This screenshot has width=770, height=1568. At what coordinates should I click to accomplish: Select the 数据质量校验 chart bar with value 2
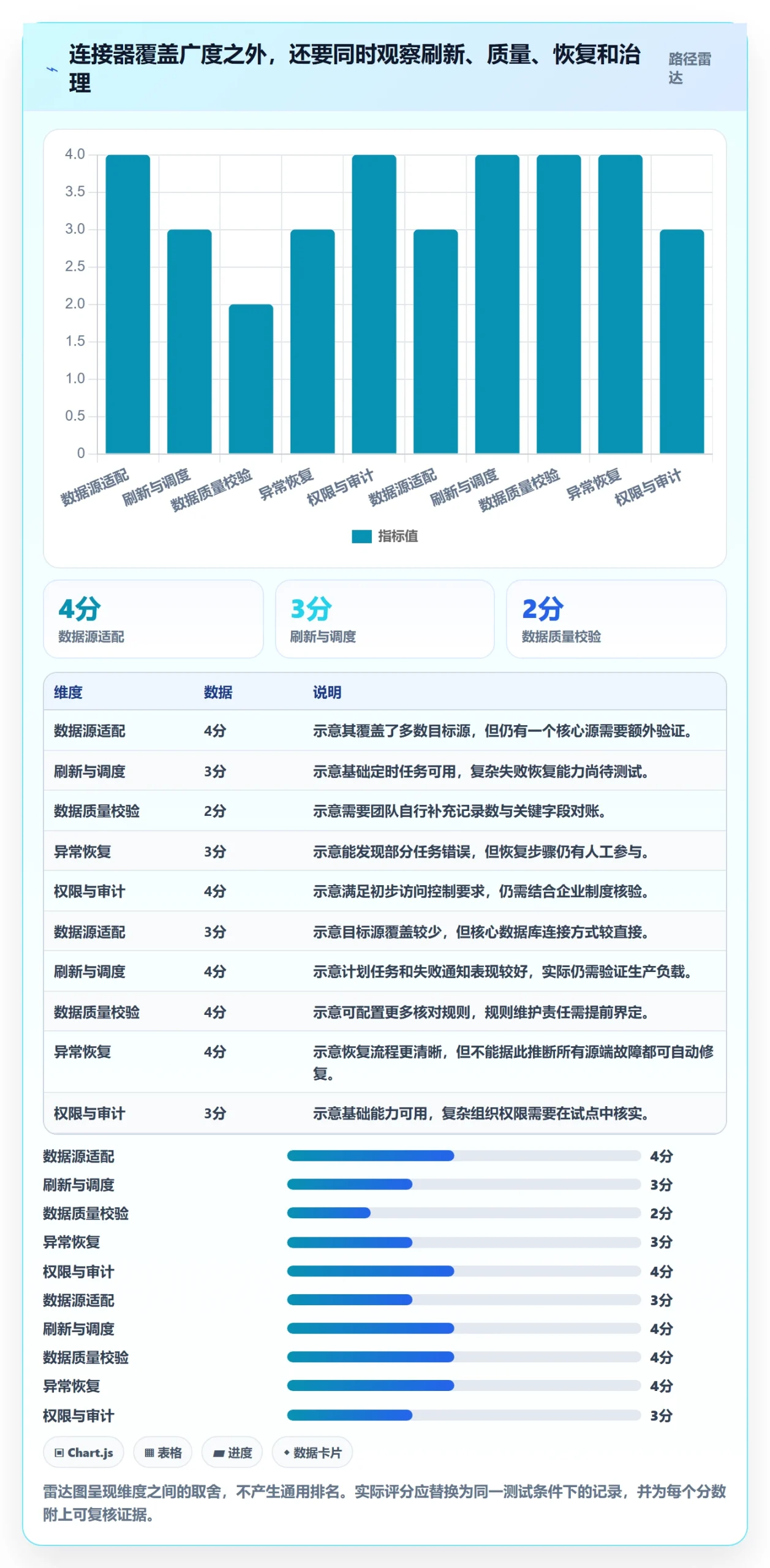tap(251, 379)
